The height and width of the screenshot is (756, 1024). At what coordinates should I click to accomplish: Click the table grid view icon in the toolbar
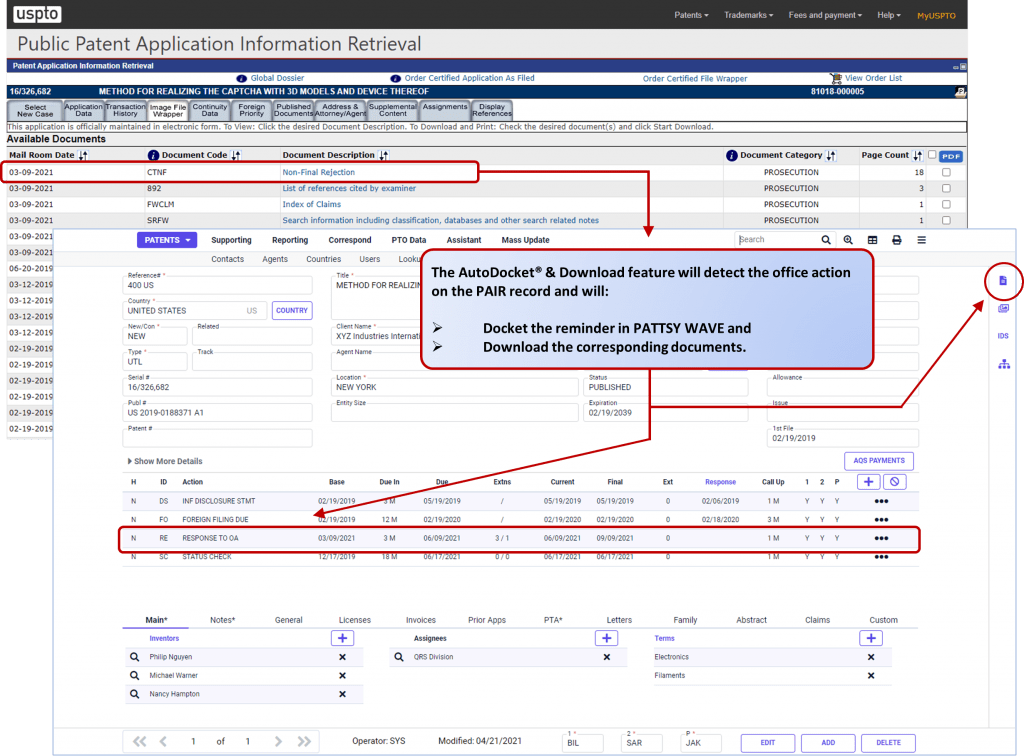coord(872,240)
